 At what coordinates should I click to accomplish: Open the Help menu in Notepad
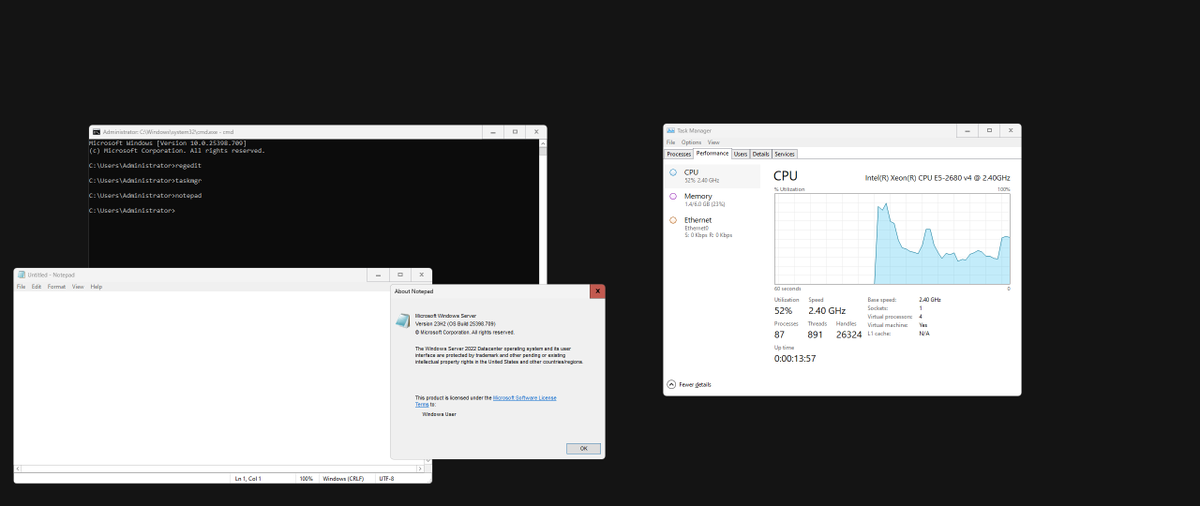(97, 287)
